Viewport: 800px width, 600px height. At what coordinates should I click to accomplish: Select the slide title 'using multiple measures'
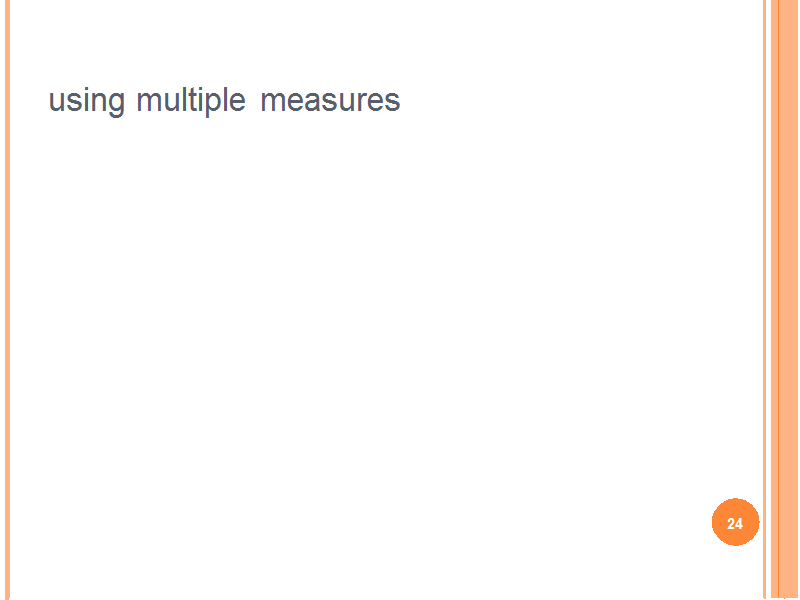coord(224,101)
